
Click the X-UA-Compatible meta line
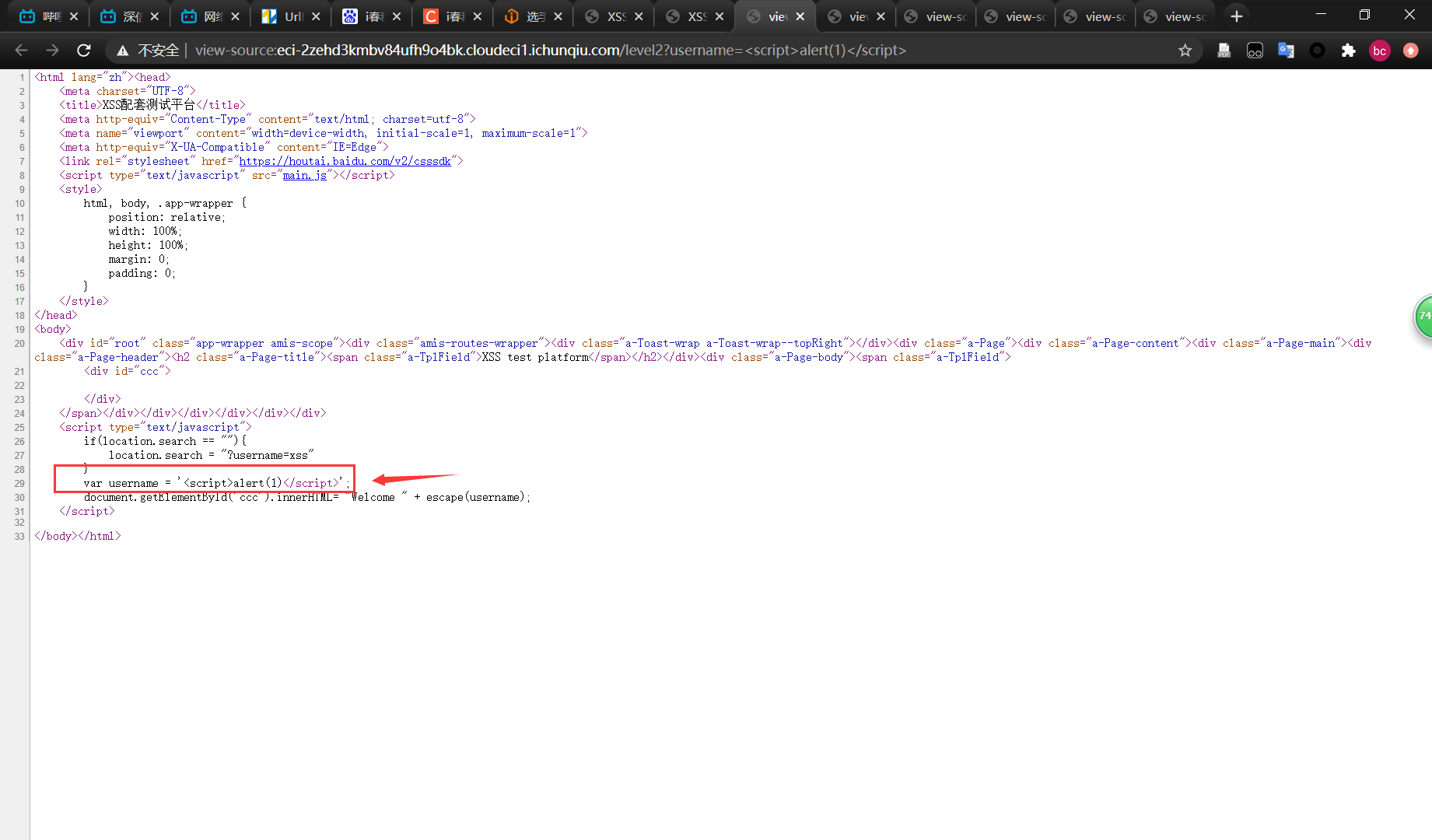[223, 147]
